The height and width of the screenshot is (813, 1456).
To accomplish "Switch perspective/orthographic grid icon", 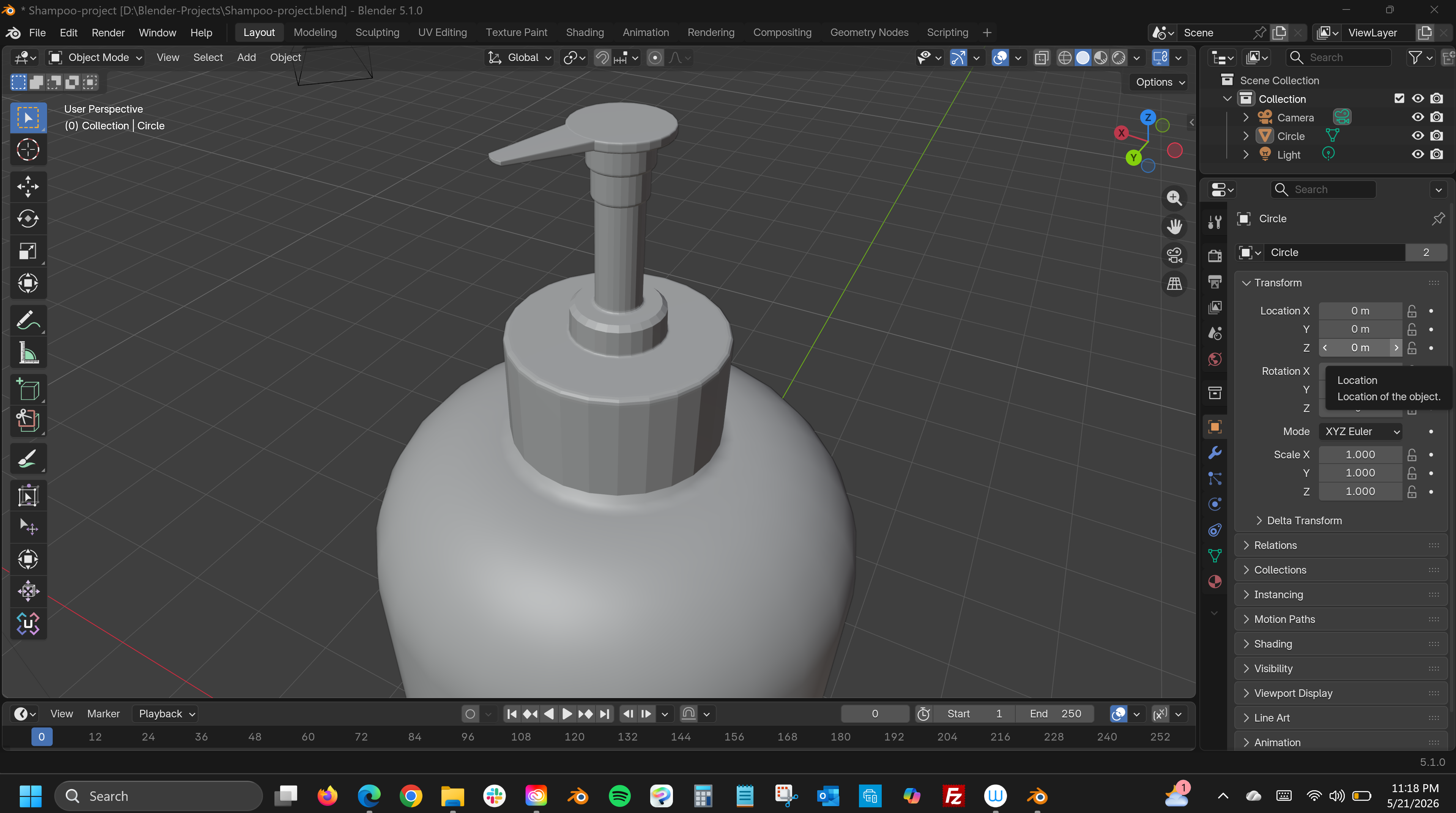I will [1174, 284].
